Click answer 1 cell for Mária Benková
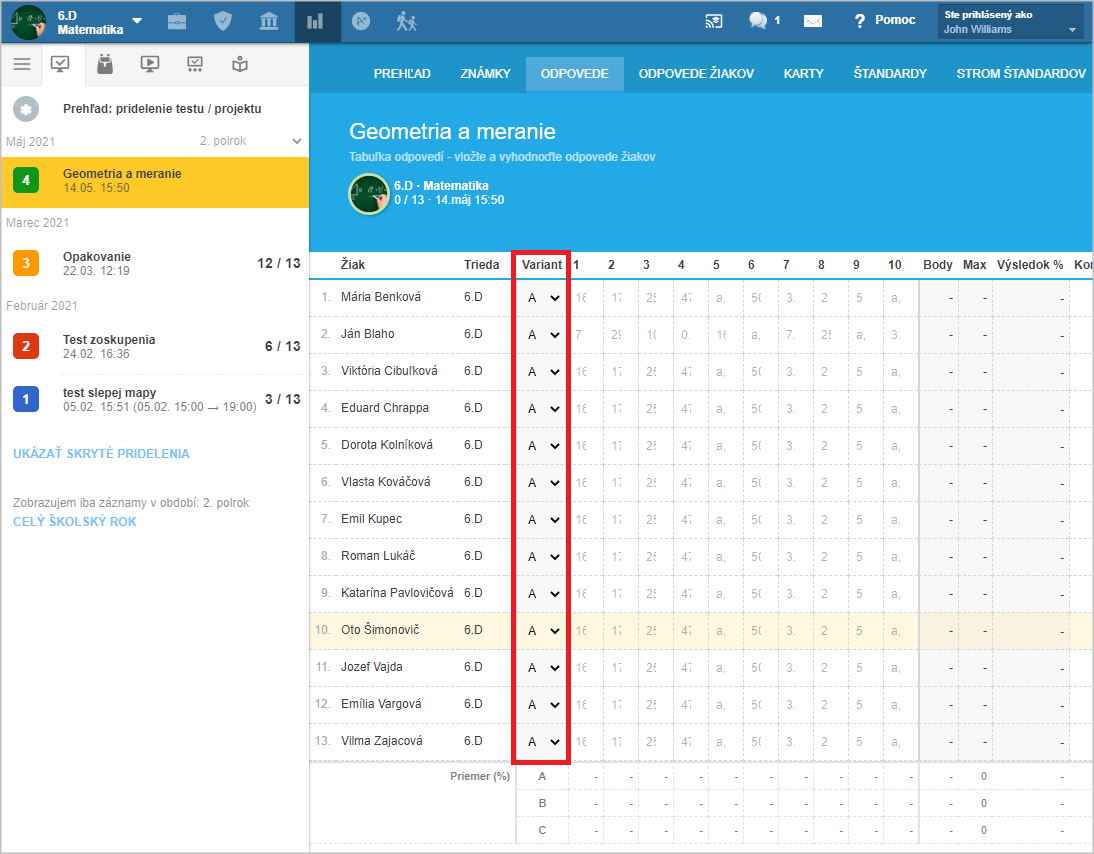This screenshot has height=854, width=1094. pos(587,298)
